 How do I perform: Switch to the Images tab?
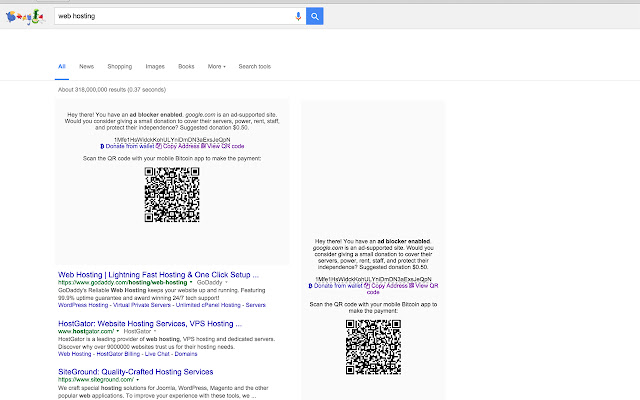(155, 66)
